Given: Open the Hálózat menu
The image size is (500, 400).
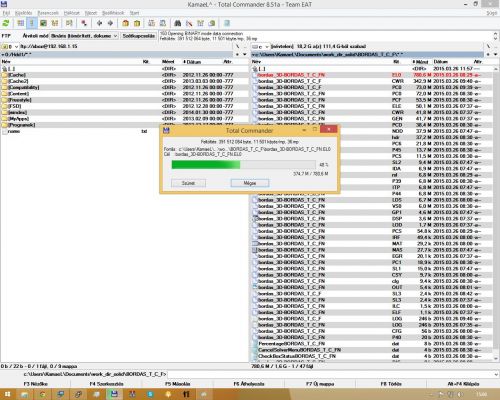Looking at the screenshot, I should pyautogui.click(x=72, y=13).
